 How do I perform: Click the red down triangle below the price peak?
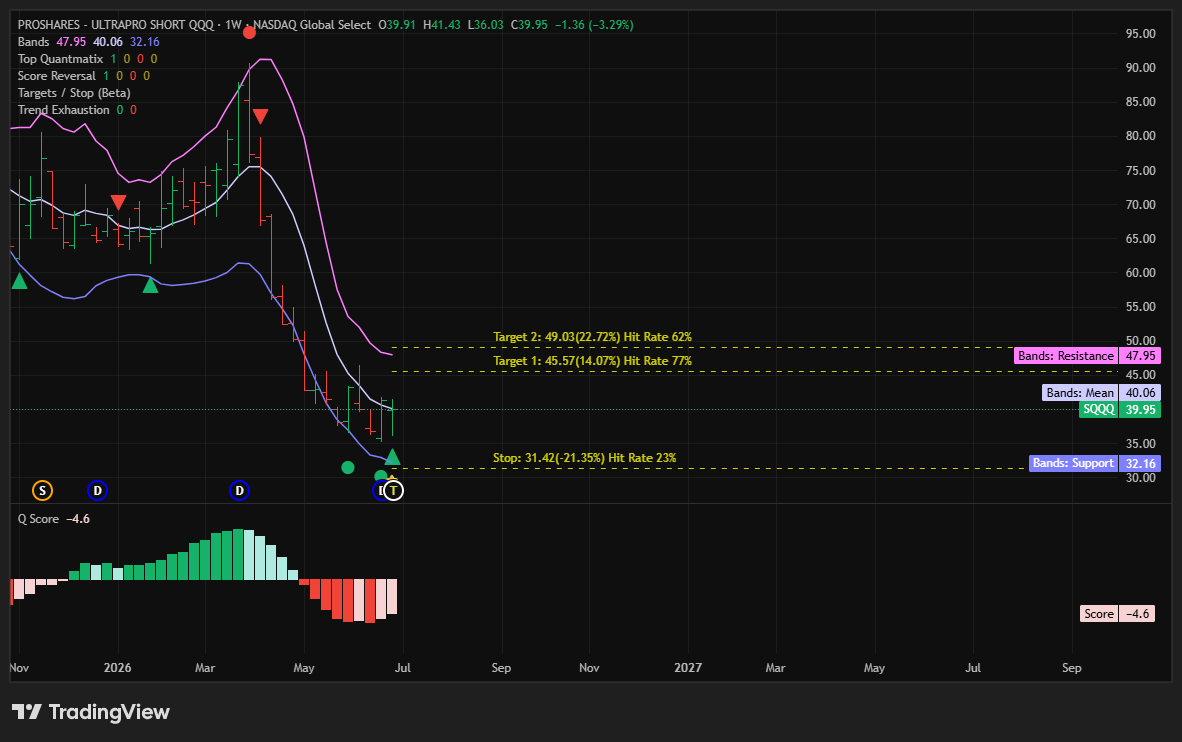[x=260, y=116]
